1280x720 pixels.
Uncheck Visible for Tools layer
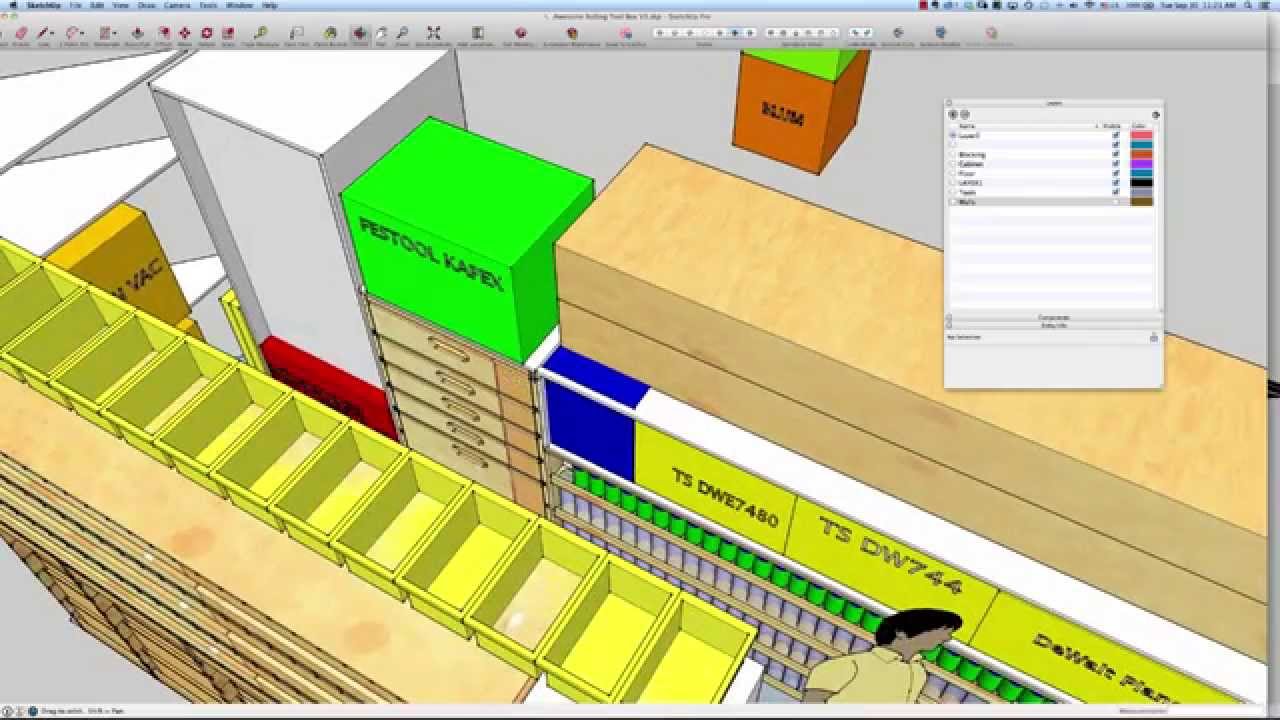(x=1116, y=192)
